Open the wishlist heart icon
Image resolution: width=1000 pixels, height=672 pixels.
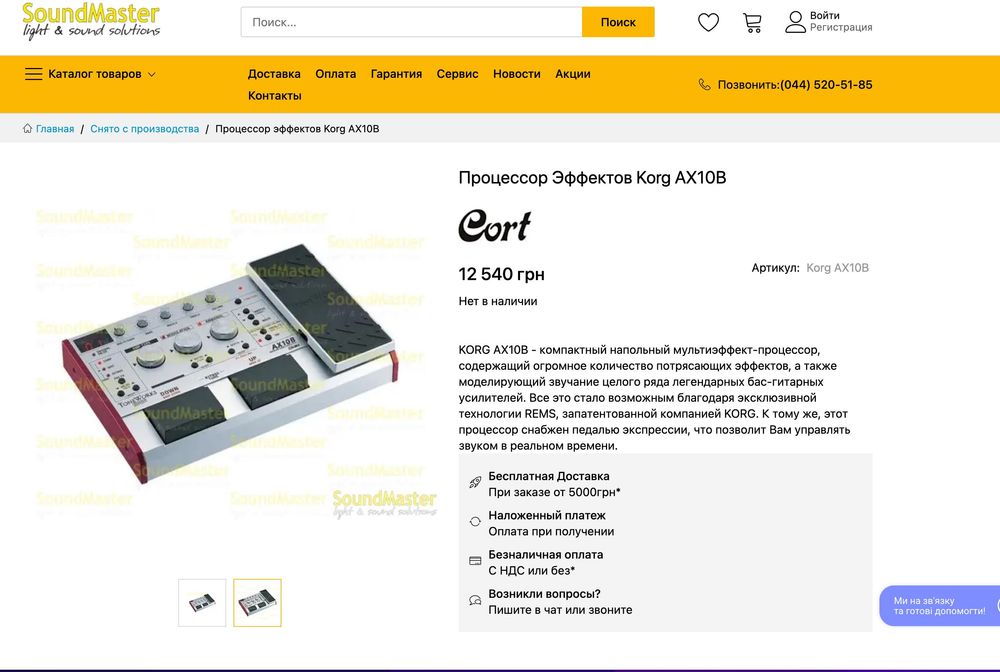[708, 22]
